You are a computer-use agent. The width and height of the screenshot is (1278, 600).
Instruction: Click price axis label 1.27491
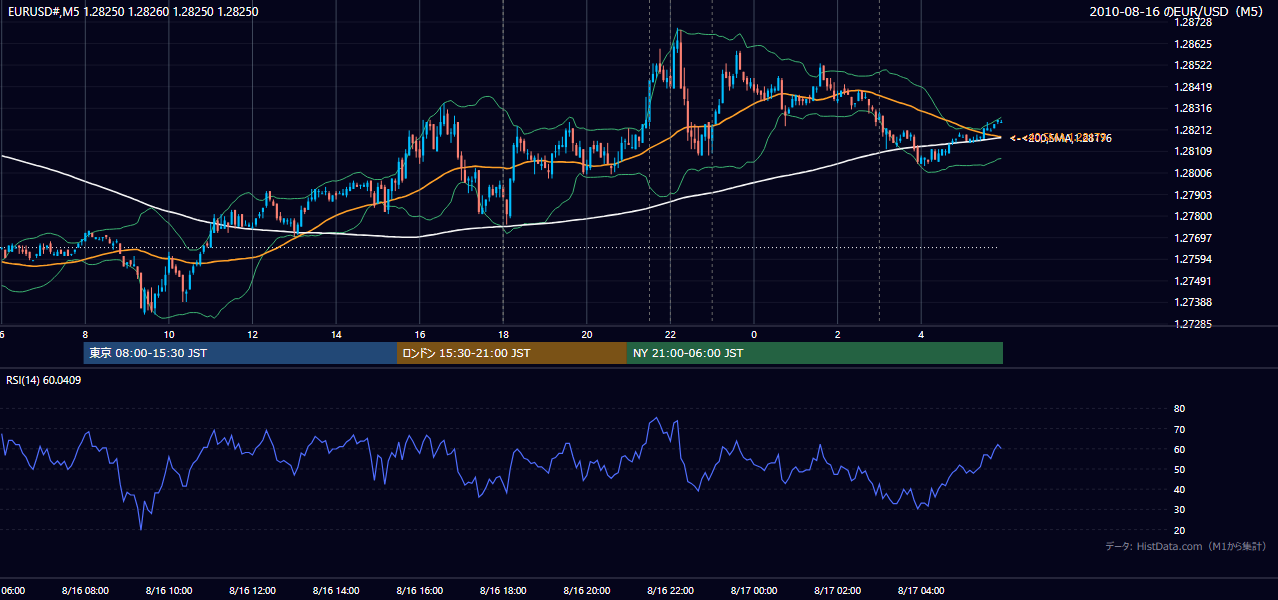[x=1194, y=281]
